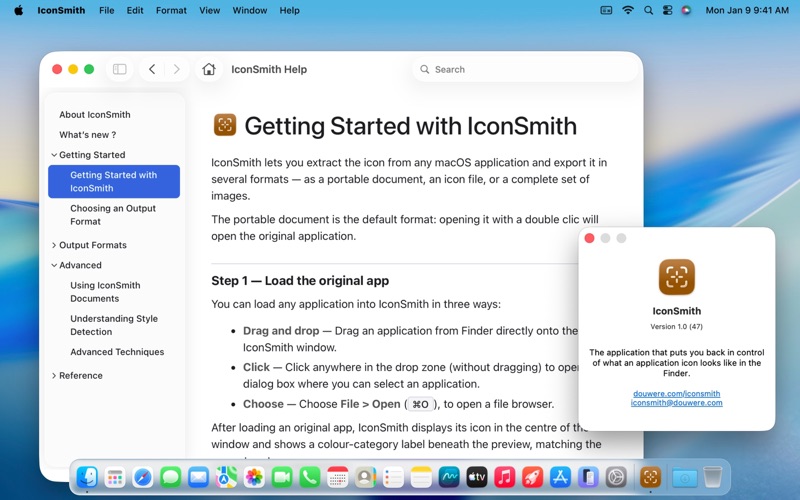Open Finder from the Dock
Image resolution: width=800 pixels, height=500 pixels.
87,478
